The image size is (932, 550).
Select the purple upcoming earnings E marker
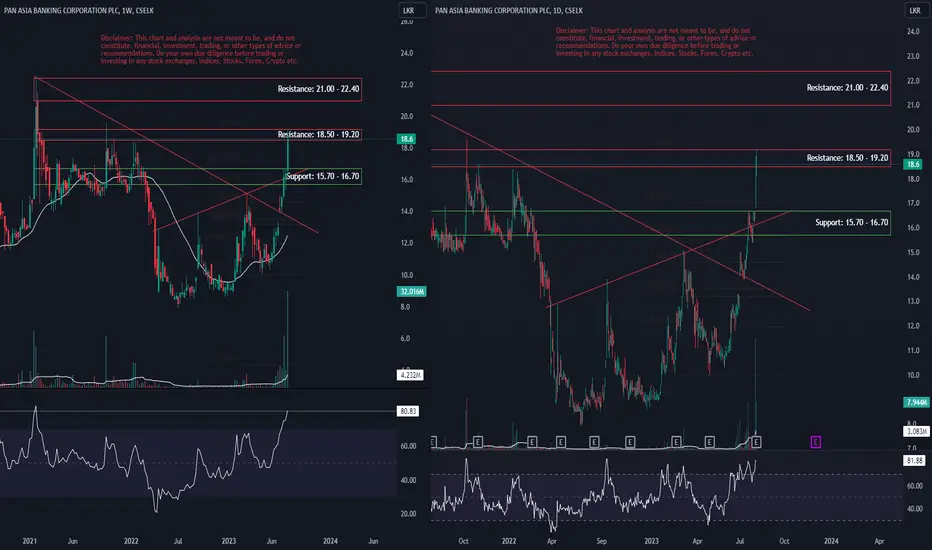click(816, 442)
